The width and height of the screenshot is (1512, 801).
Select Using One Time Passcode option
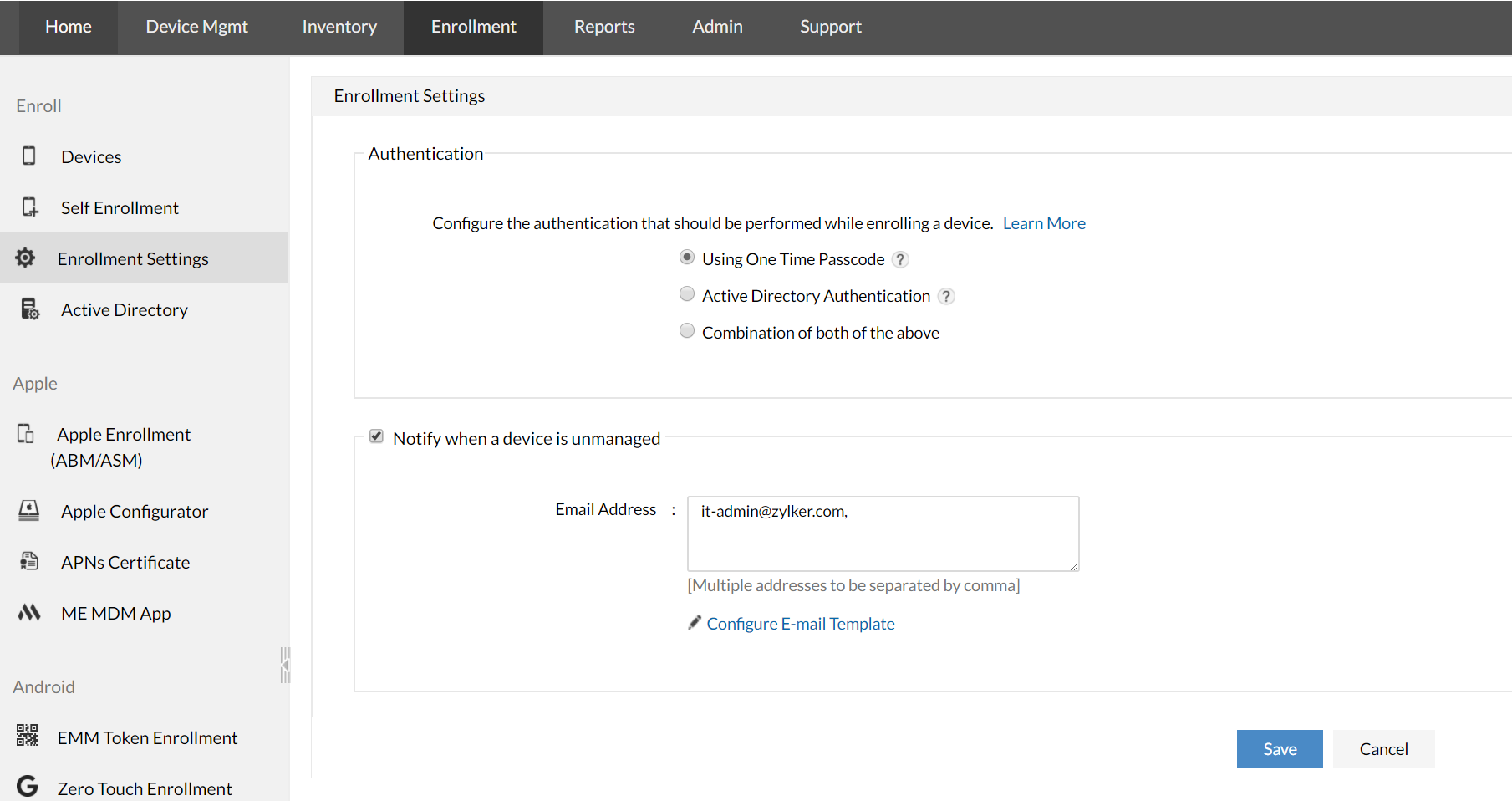tap(687, 258)
